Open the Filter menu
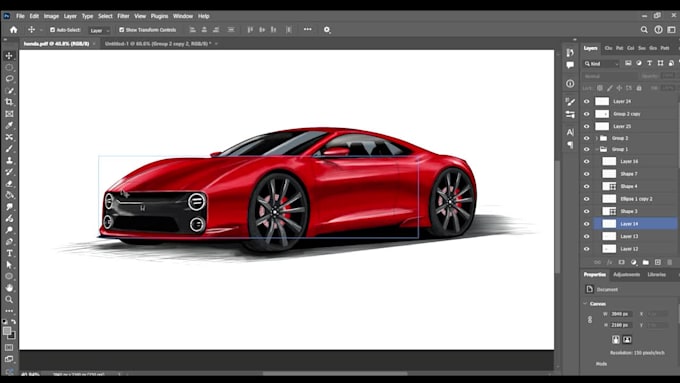Viewport: 680px width, 383px height. click(123, 16)
